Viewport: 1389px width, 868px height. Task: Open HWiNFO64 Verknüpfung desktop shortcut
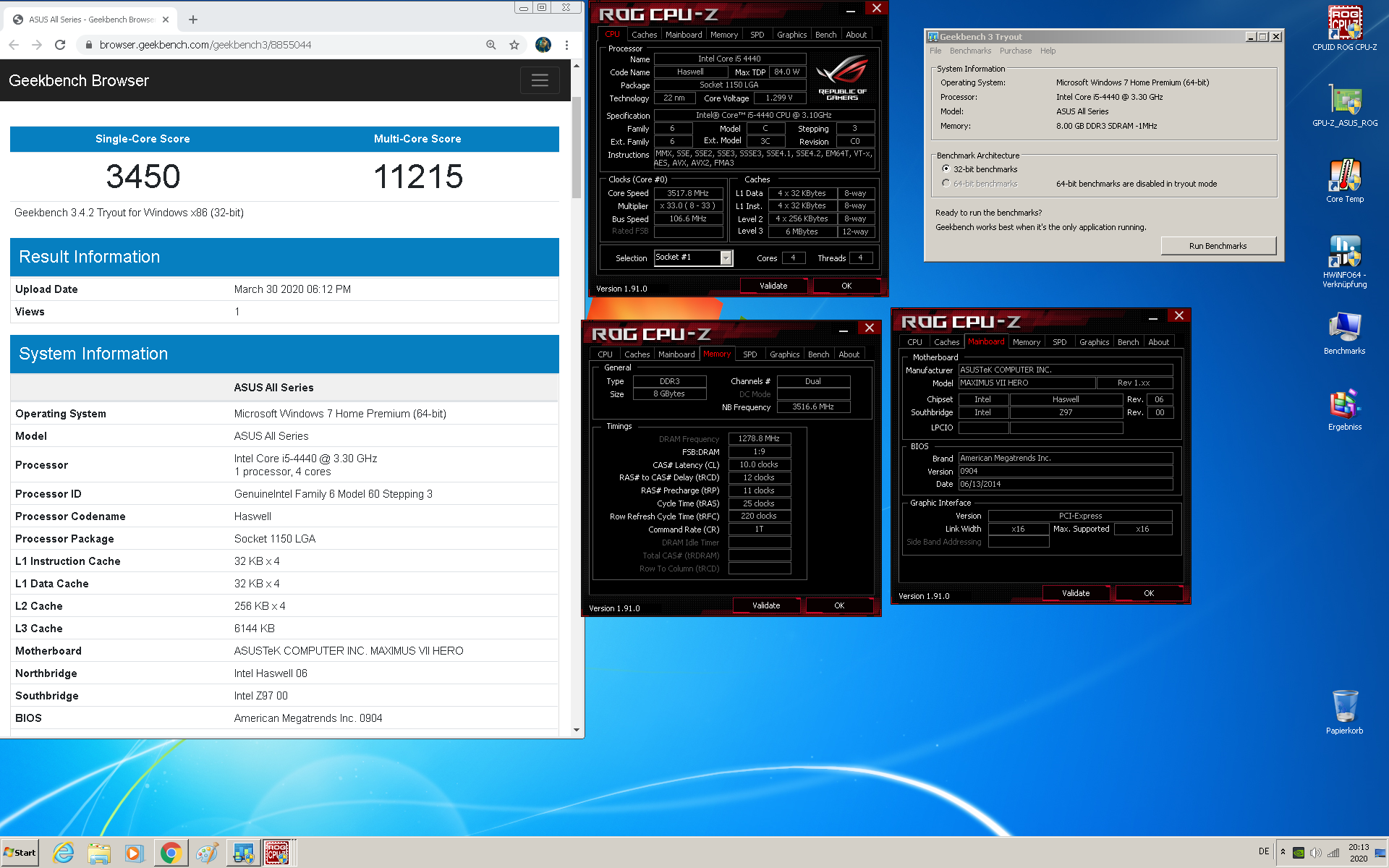coord(1344,262)
